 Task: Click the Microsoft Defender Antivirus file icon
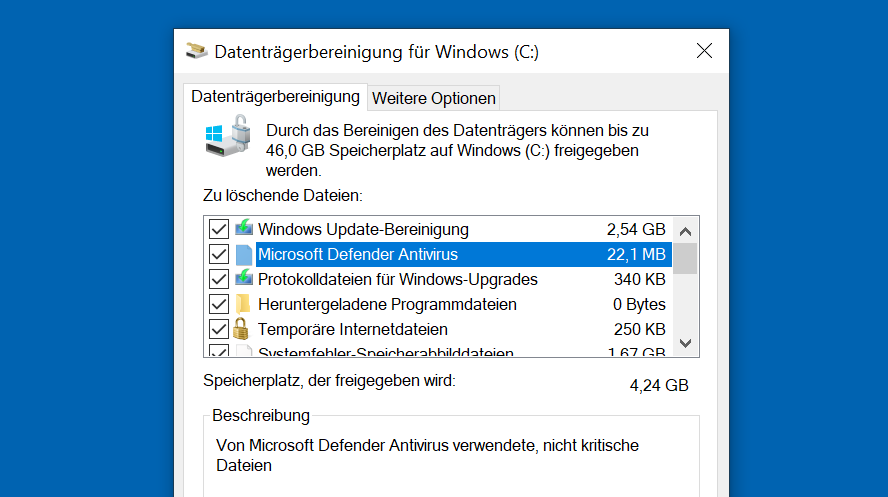pyautogui.click(x=245, y=254)
